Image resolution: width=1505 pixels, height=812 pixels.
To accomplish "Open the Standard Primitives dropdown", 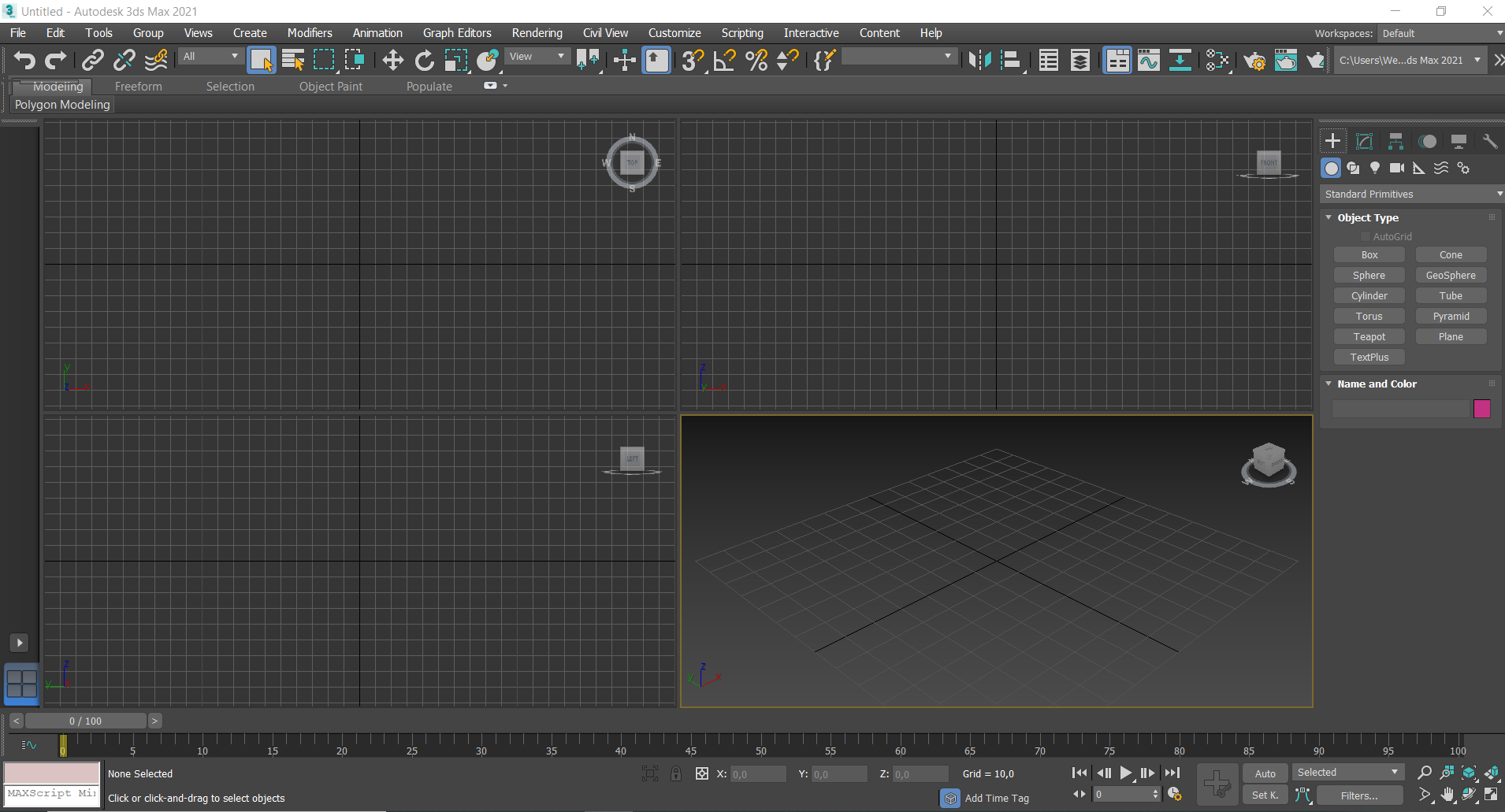I will pyautogui.click(x=1410, y=194).
